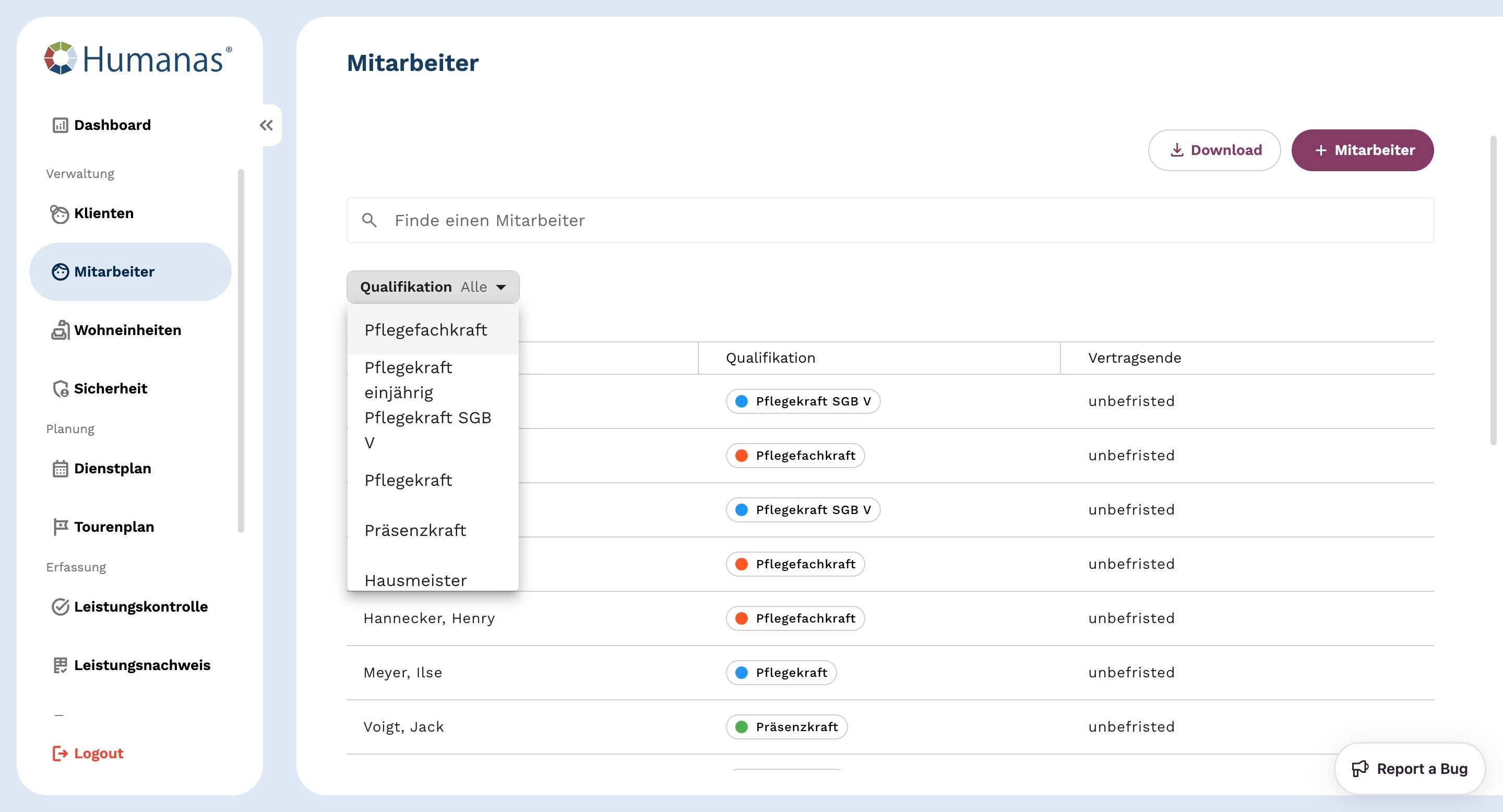
Task: Open Klienten via its face icon
Action: pyautogui.click(x=59, y=214)
